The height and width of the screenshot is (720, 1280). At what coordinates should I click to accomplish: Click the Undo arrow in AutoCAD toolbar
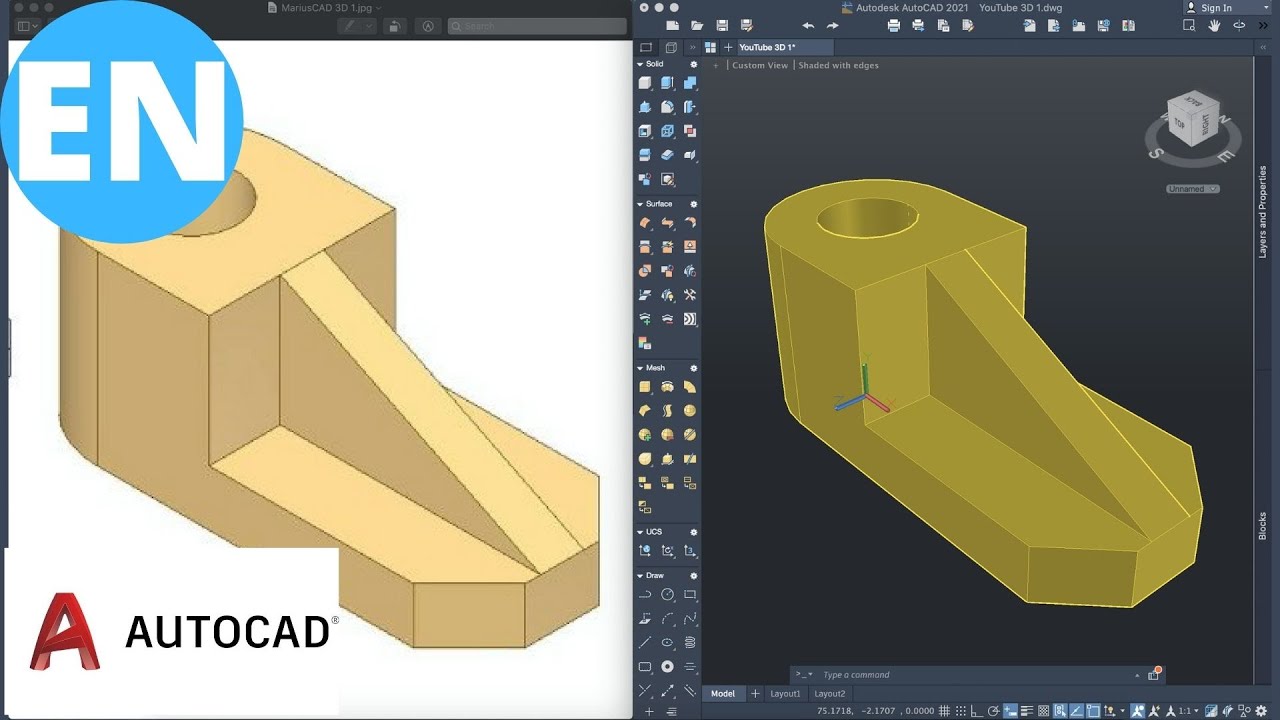(808, 26)
